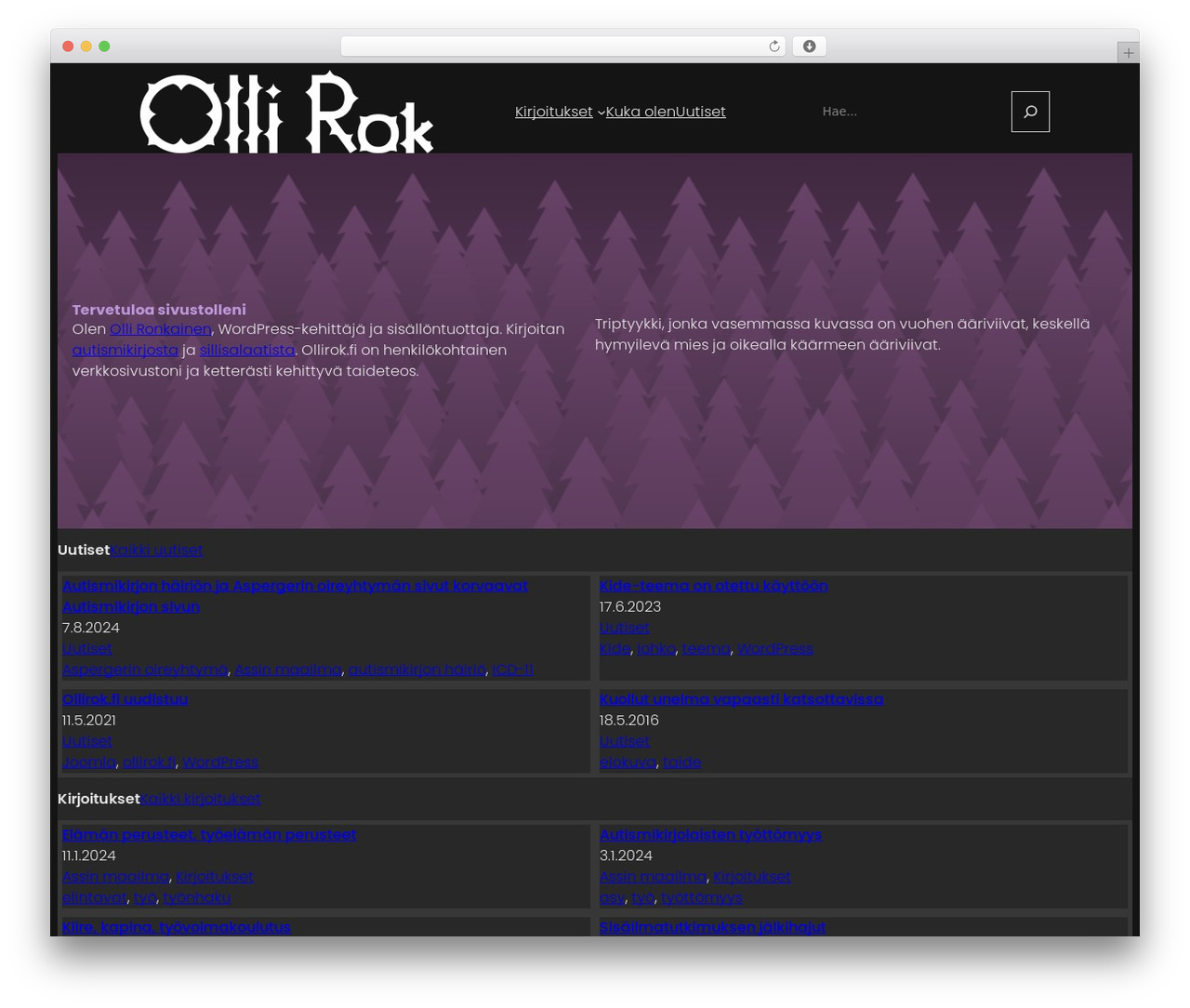This screenshot has height=1008, width=1190.
Task: View all news via Kaikki uutiset
Action: (157, 550)
